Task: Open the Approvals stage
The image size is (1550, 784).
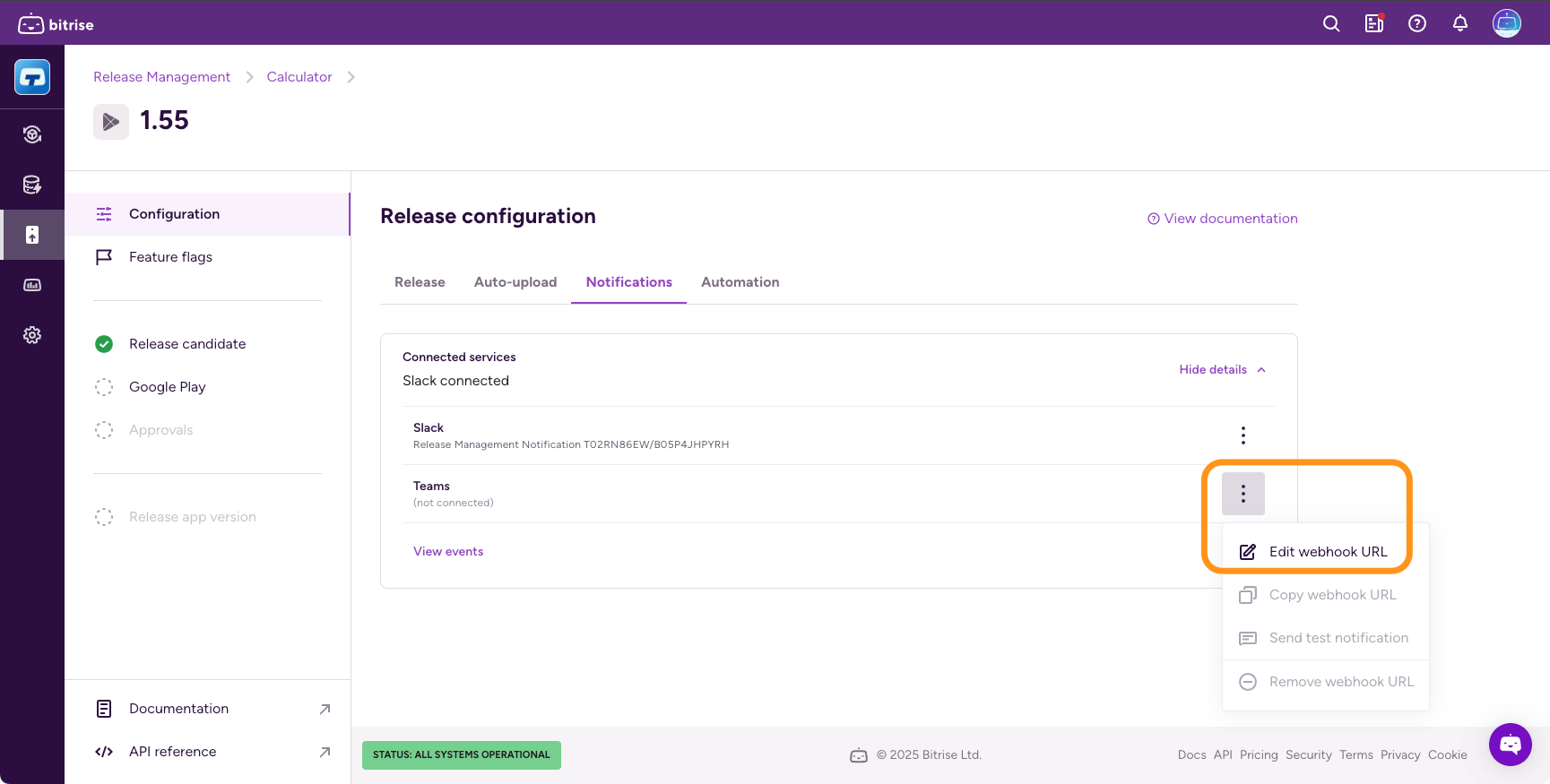Action: click(x=207, y=430)
